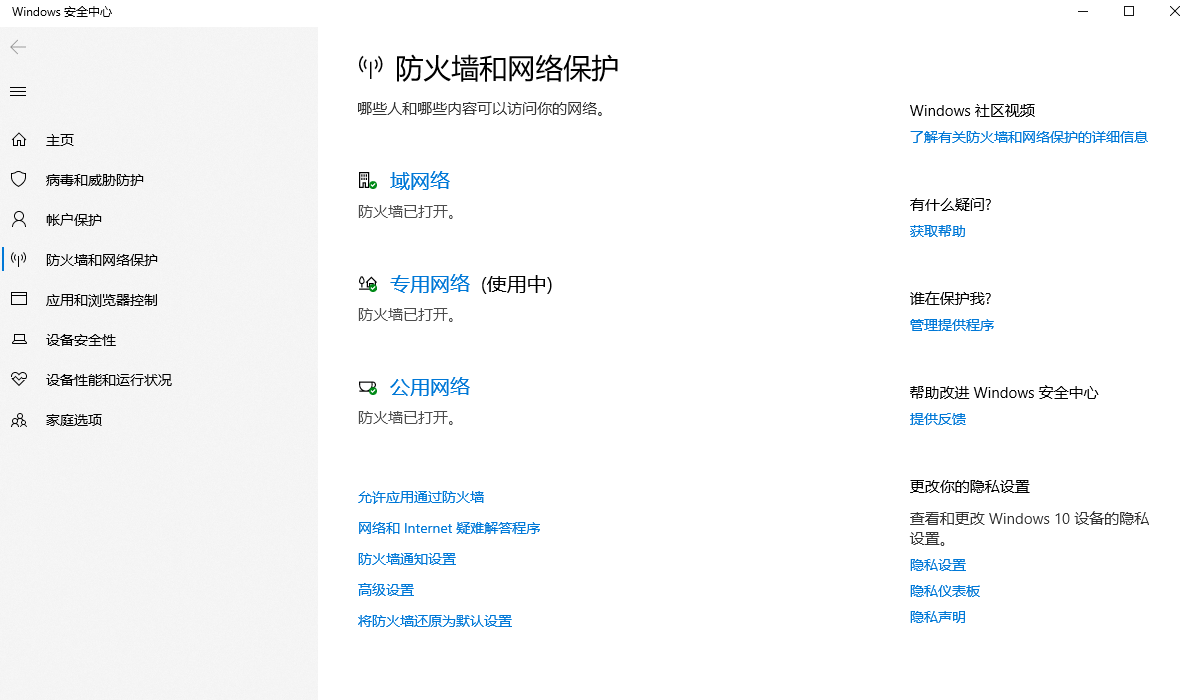The image size is (1190, 700).
Task: Click the window icon for 应用和浏览器控制
Action: pos(19,299)
